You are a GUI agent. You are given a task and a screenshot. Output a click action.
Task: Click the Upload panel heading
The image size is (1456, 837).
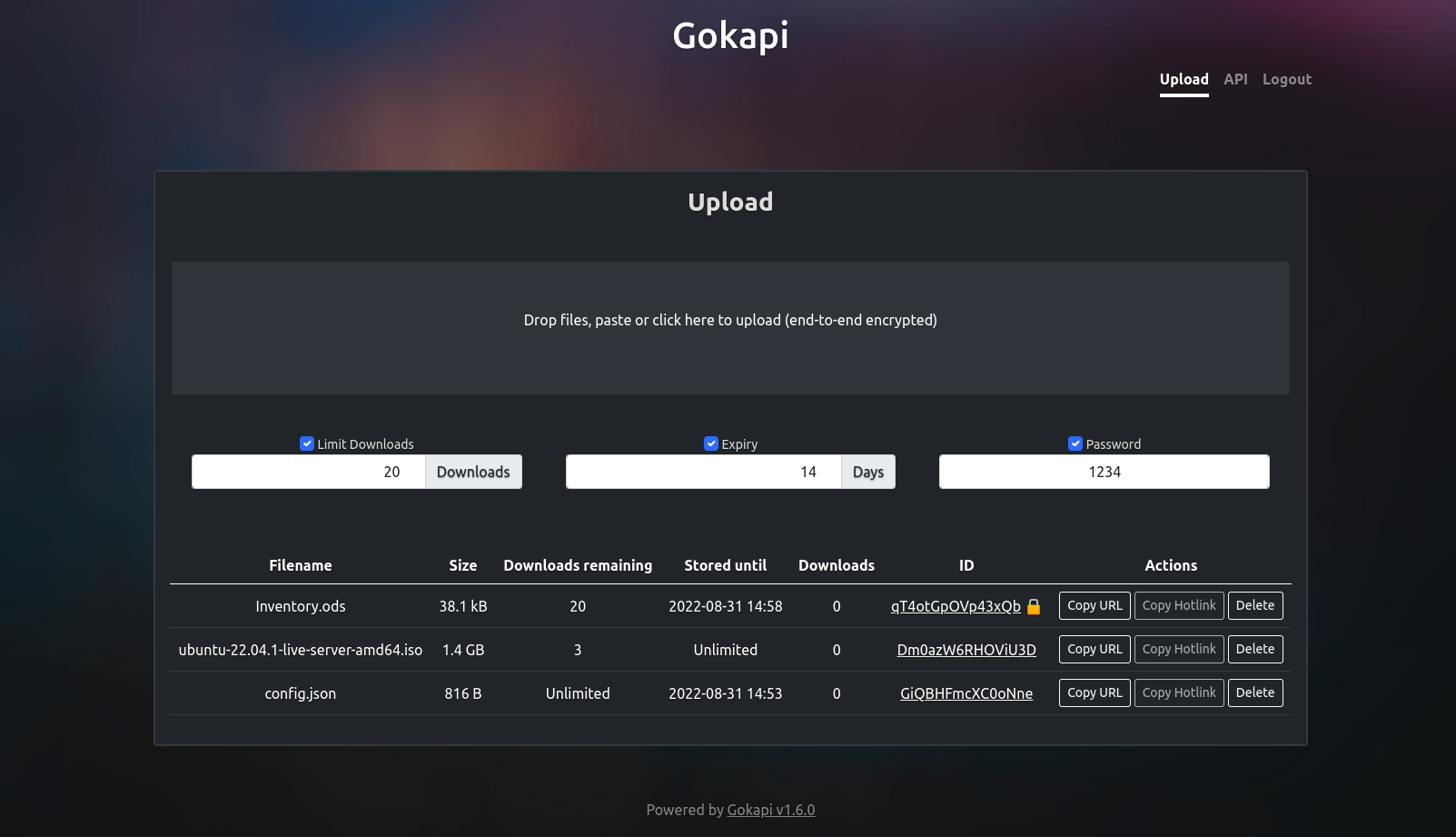click(x=730, y=202)
